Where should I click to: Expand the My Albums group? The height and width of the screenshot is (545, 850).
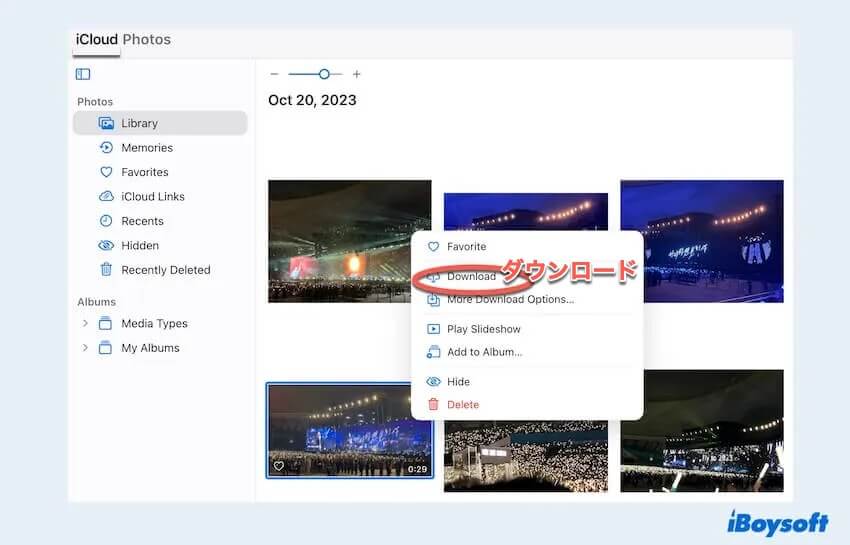85,348
